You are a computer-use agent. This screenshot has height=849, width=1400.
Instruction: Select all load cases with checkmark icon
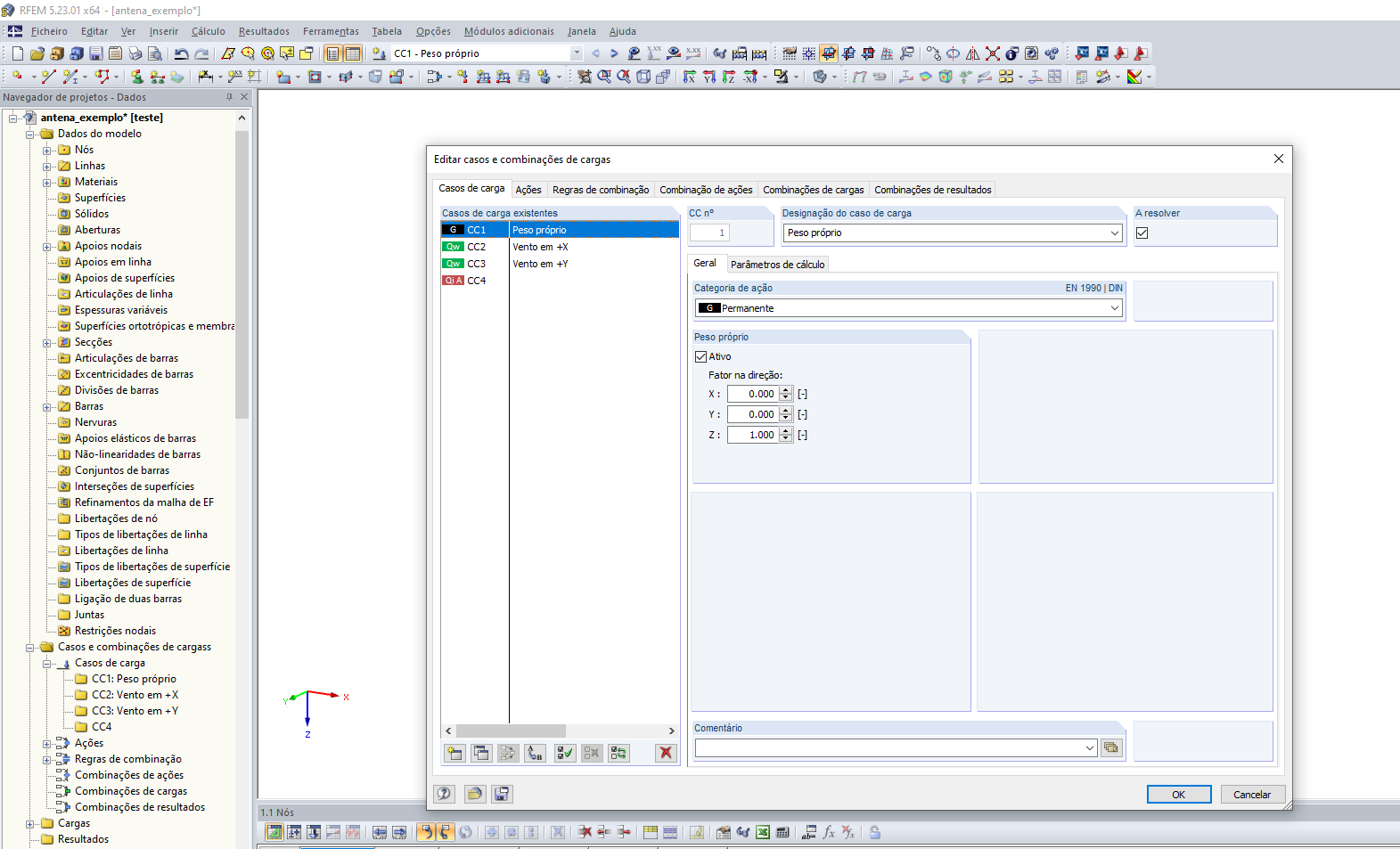565,753
